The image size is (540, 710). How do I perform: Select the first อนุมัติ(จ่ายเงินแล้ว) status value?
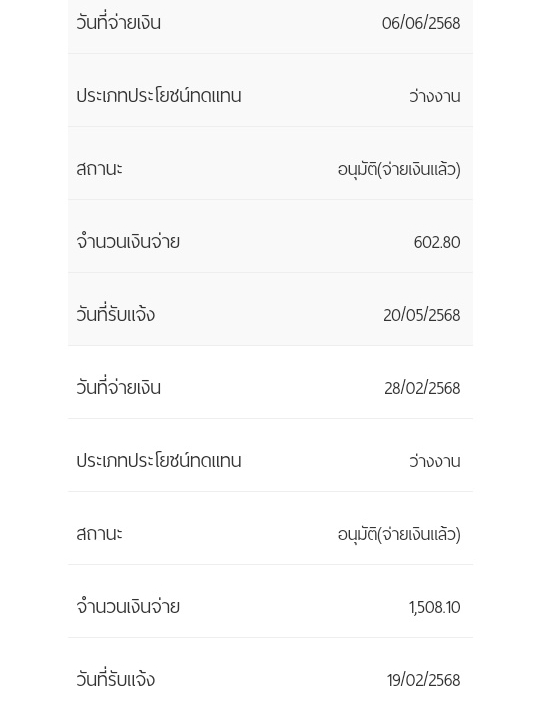399,170
